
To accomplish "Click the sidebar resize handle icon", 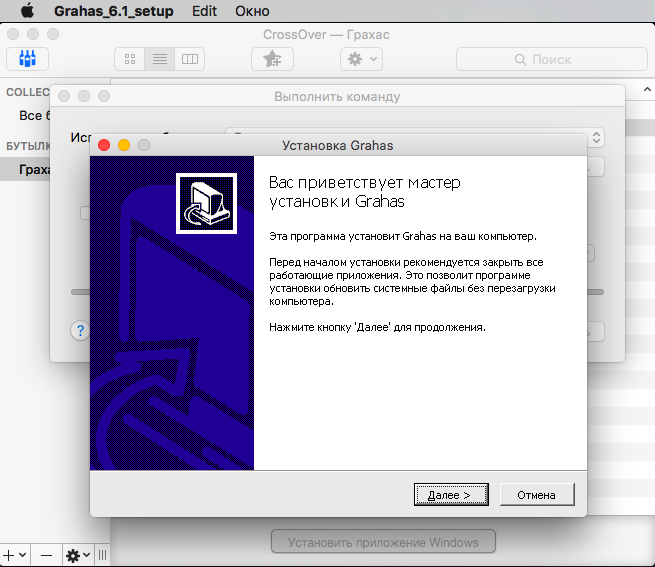I will 102,555.
